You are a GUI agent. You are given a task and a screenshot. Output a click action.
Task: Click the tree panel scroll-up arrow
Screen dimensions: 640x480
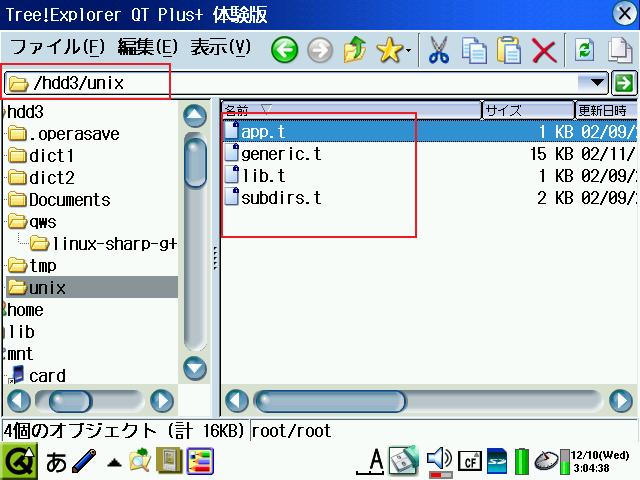click(x=195, y=116)
